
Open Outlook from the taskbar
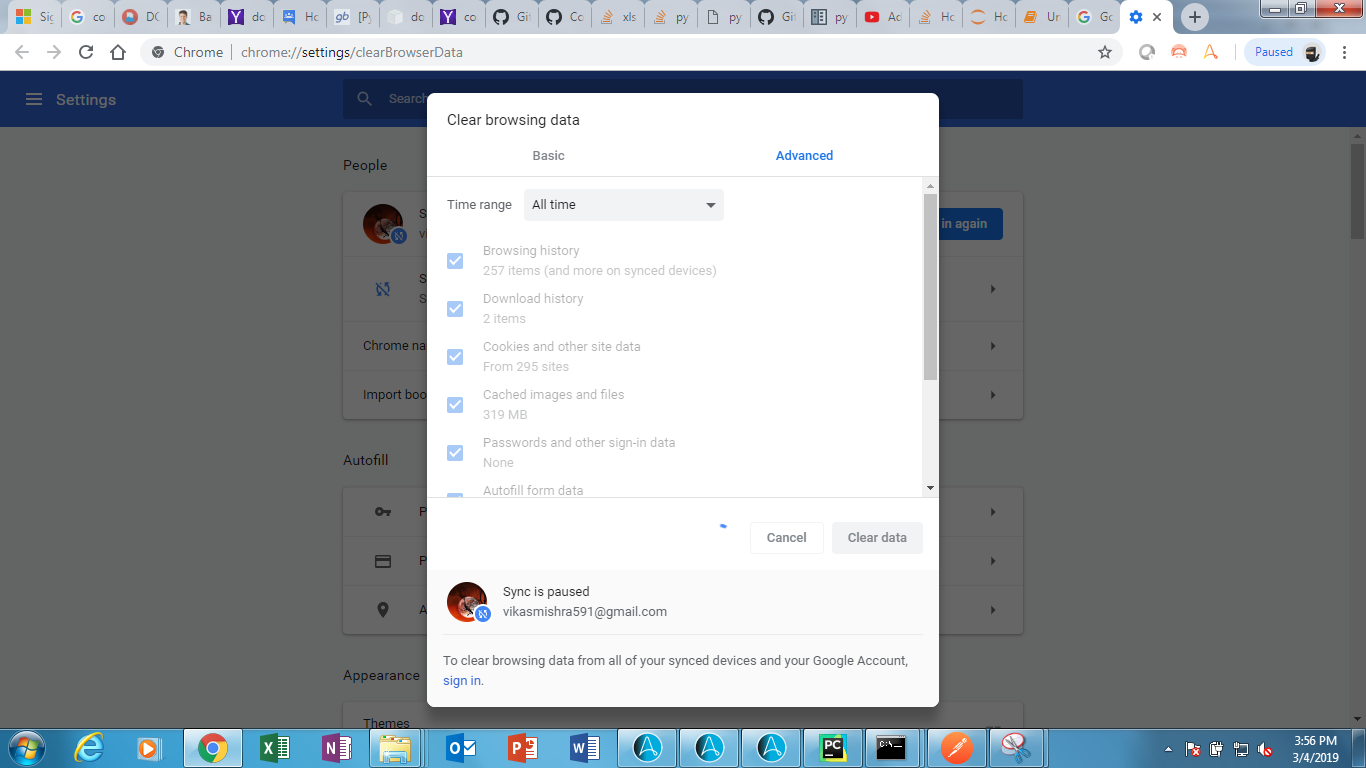461,747
